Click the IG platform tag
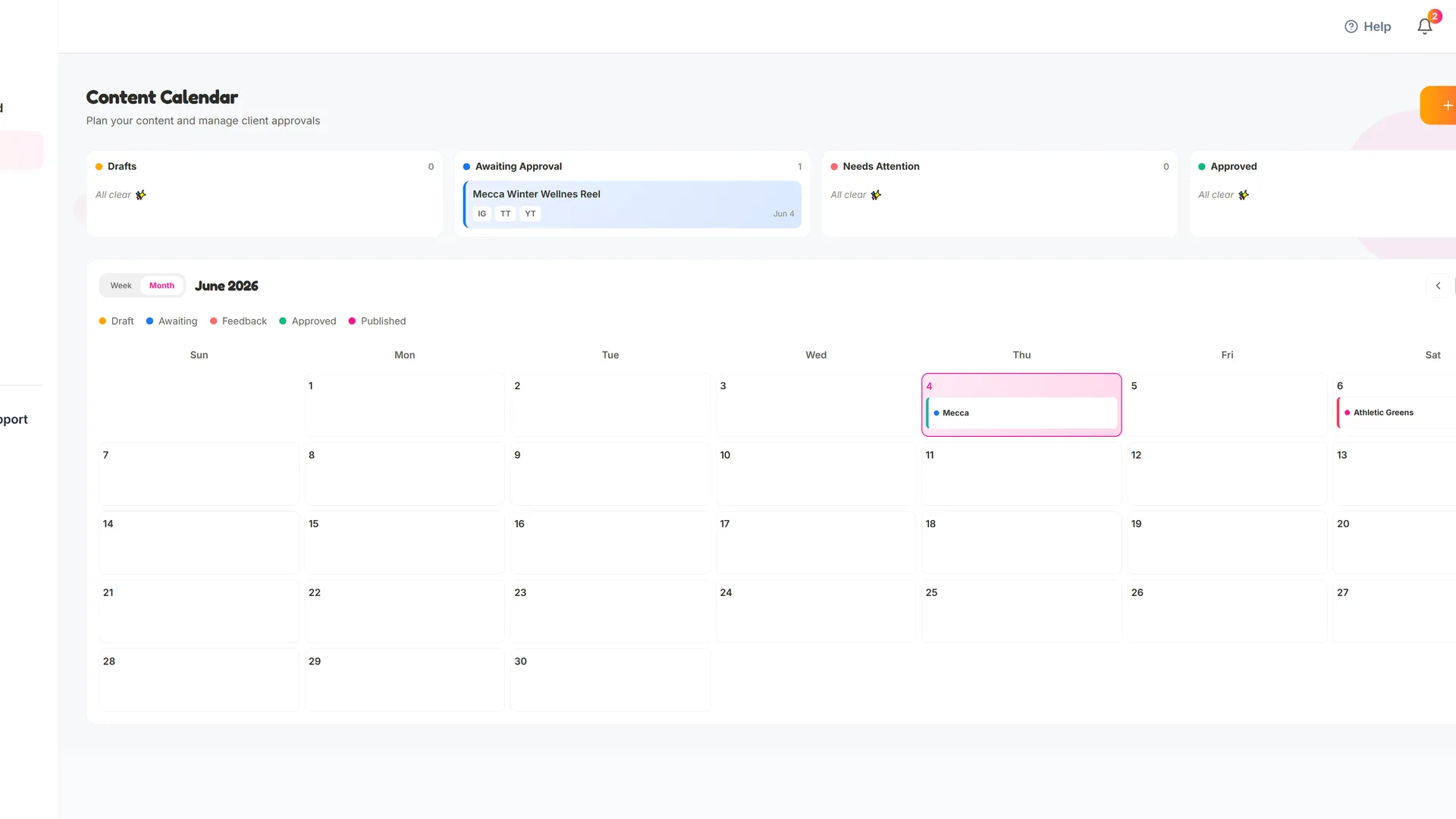The image size is (1456, 819). [482, 214]
